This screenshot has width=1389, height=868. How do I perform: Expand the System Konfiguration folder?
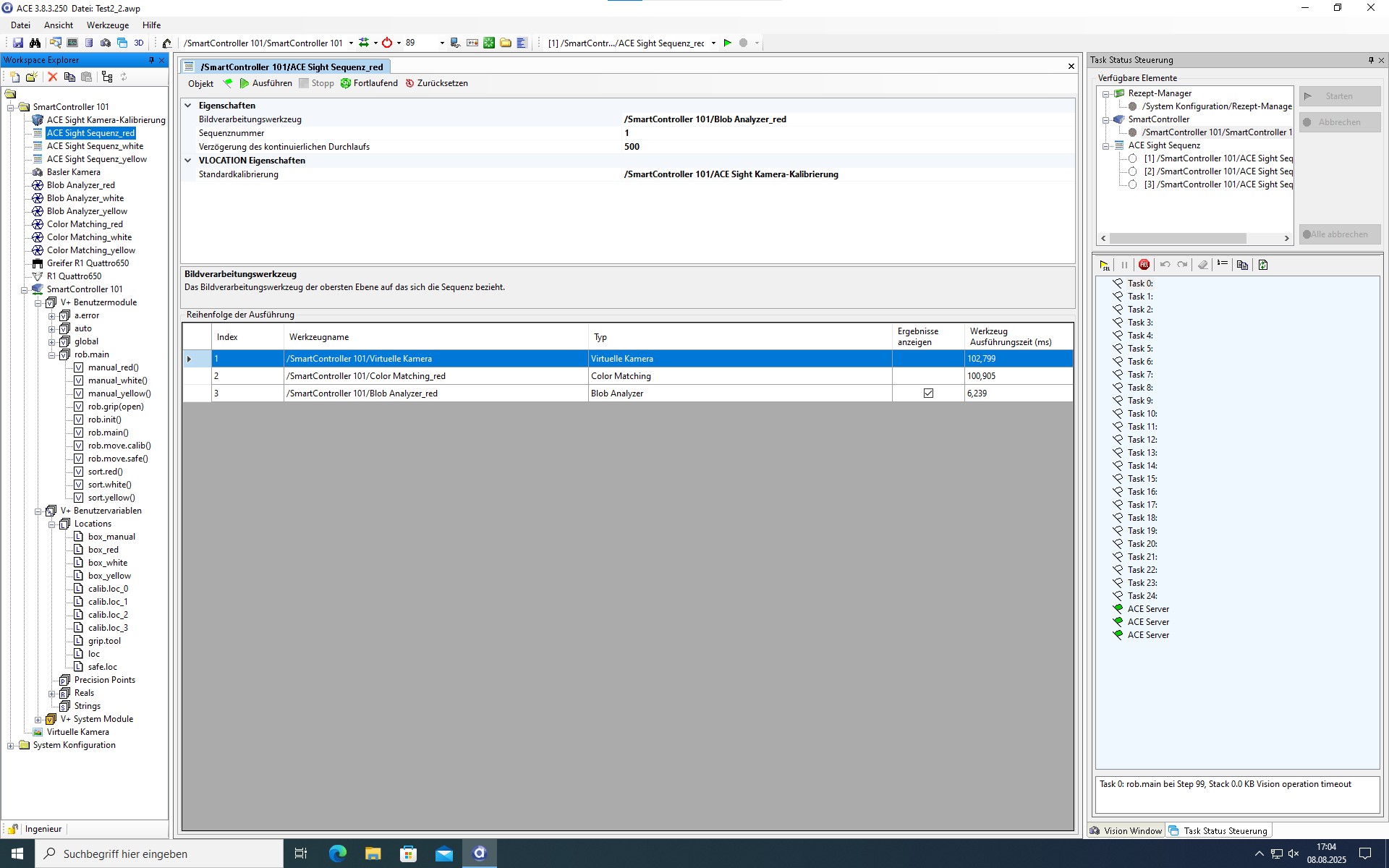[x=11, y=746]
